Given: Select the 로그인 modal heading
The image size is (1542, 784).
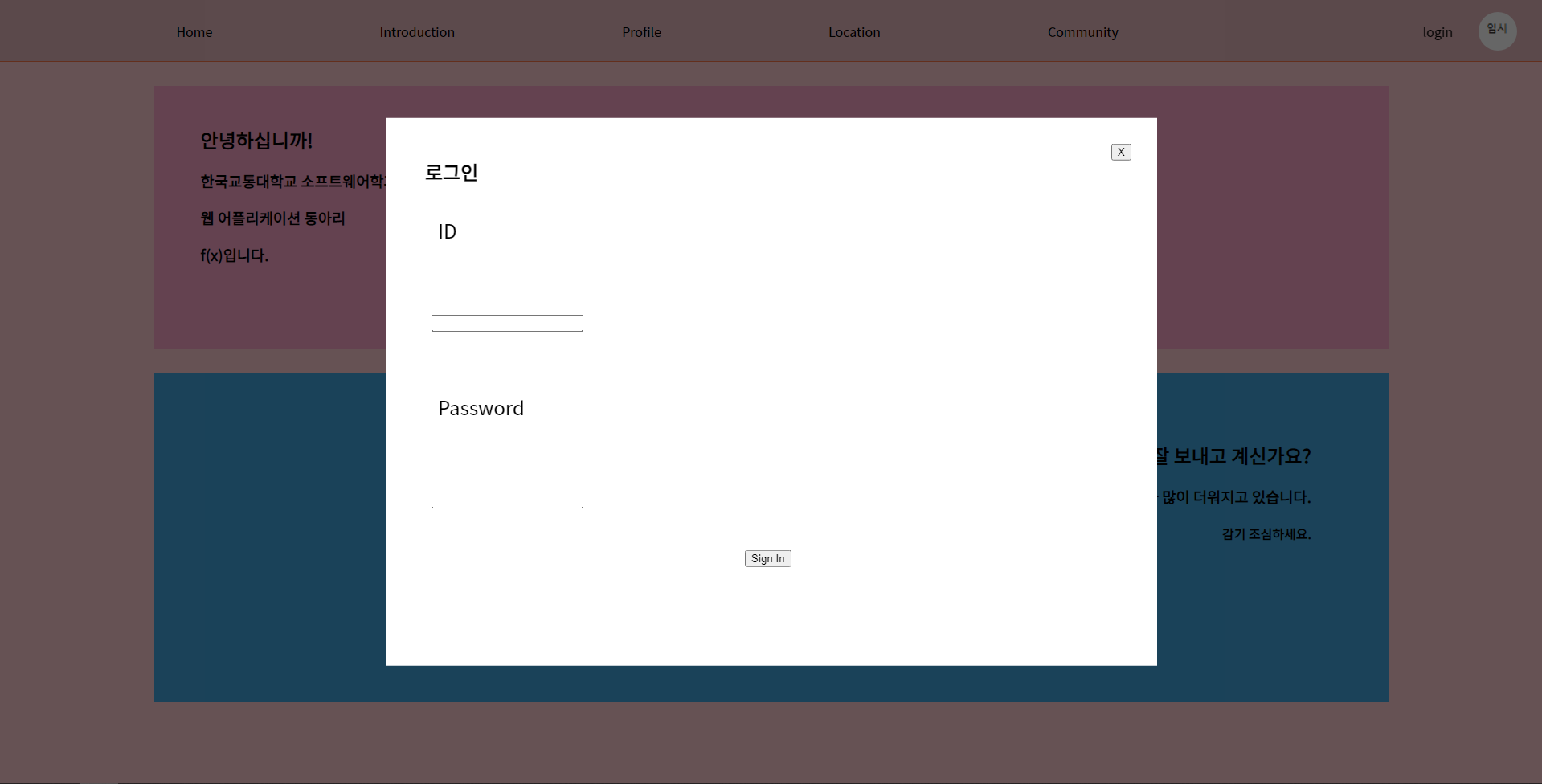Looking at the screenshot, I should point(451,172).
